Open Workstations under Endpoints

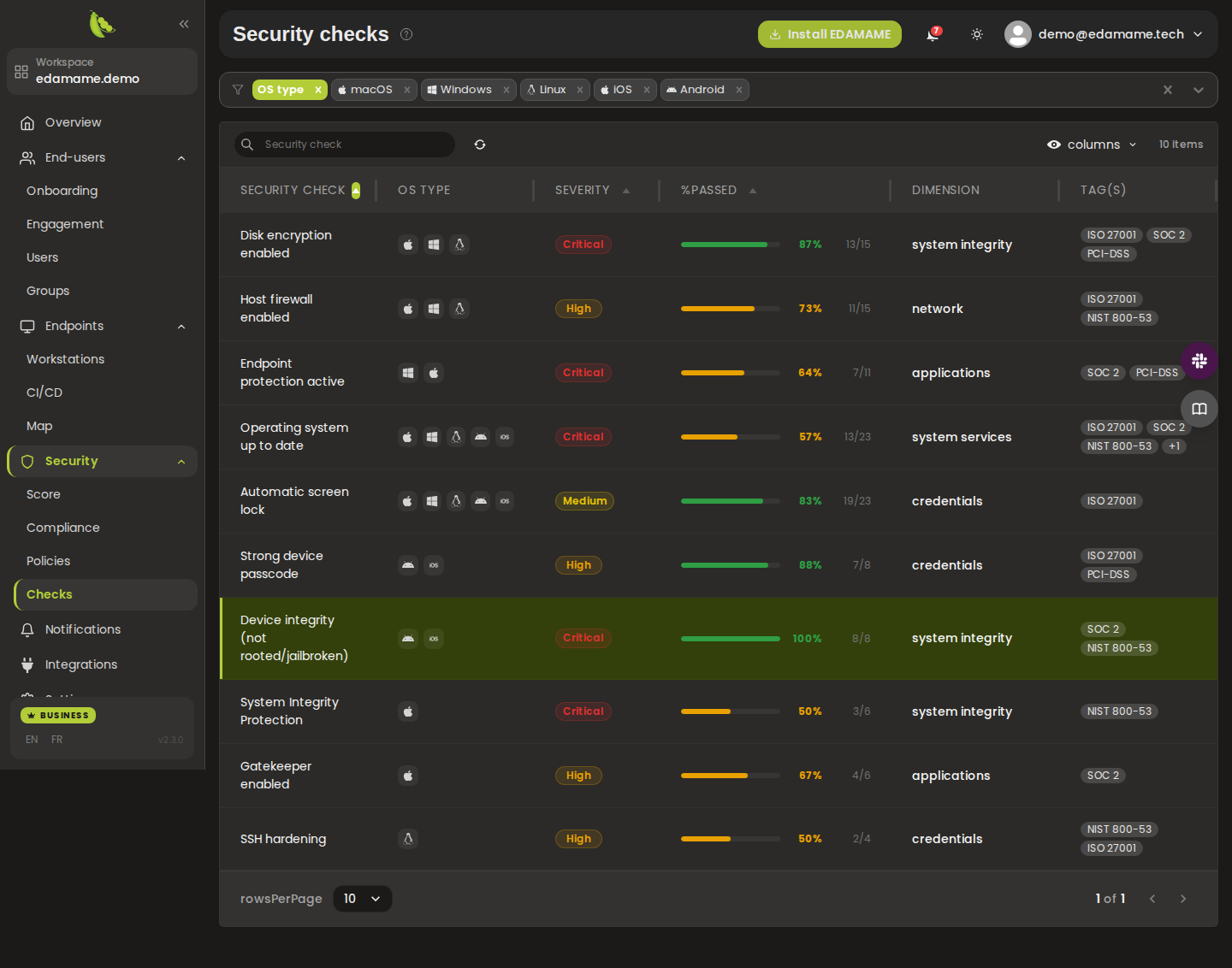click(x=65, y=359)
